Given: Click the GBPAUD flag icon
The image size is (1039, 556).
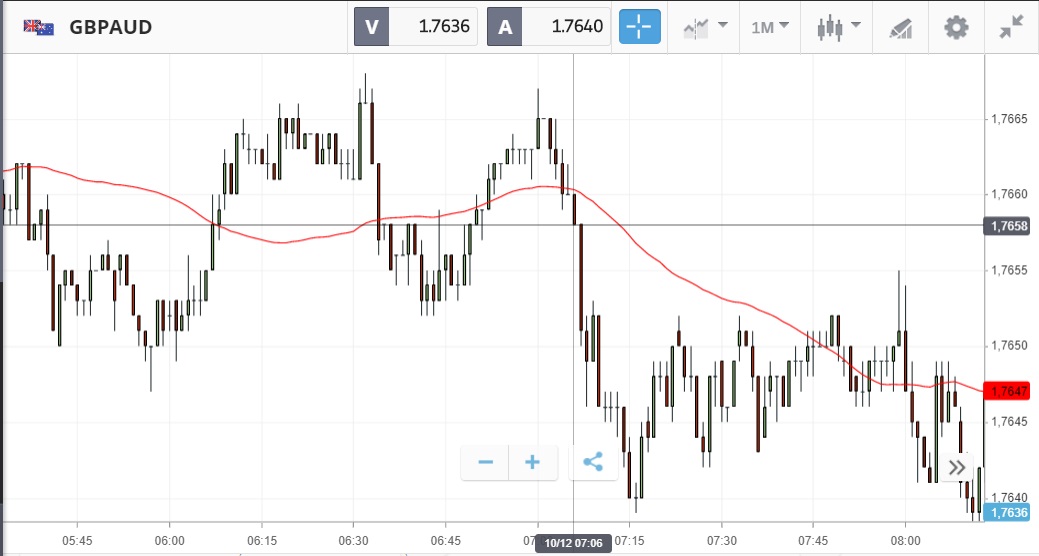Looking at the screenshot, I should click(x=39, y=27).
